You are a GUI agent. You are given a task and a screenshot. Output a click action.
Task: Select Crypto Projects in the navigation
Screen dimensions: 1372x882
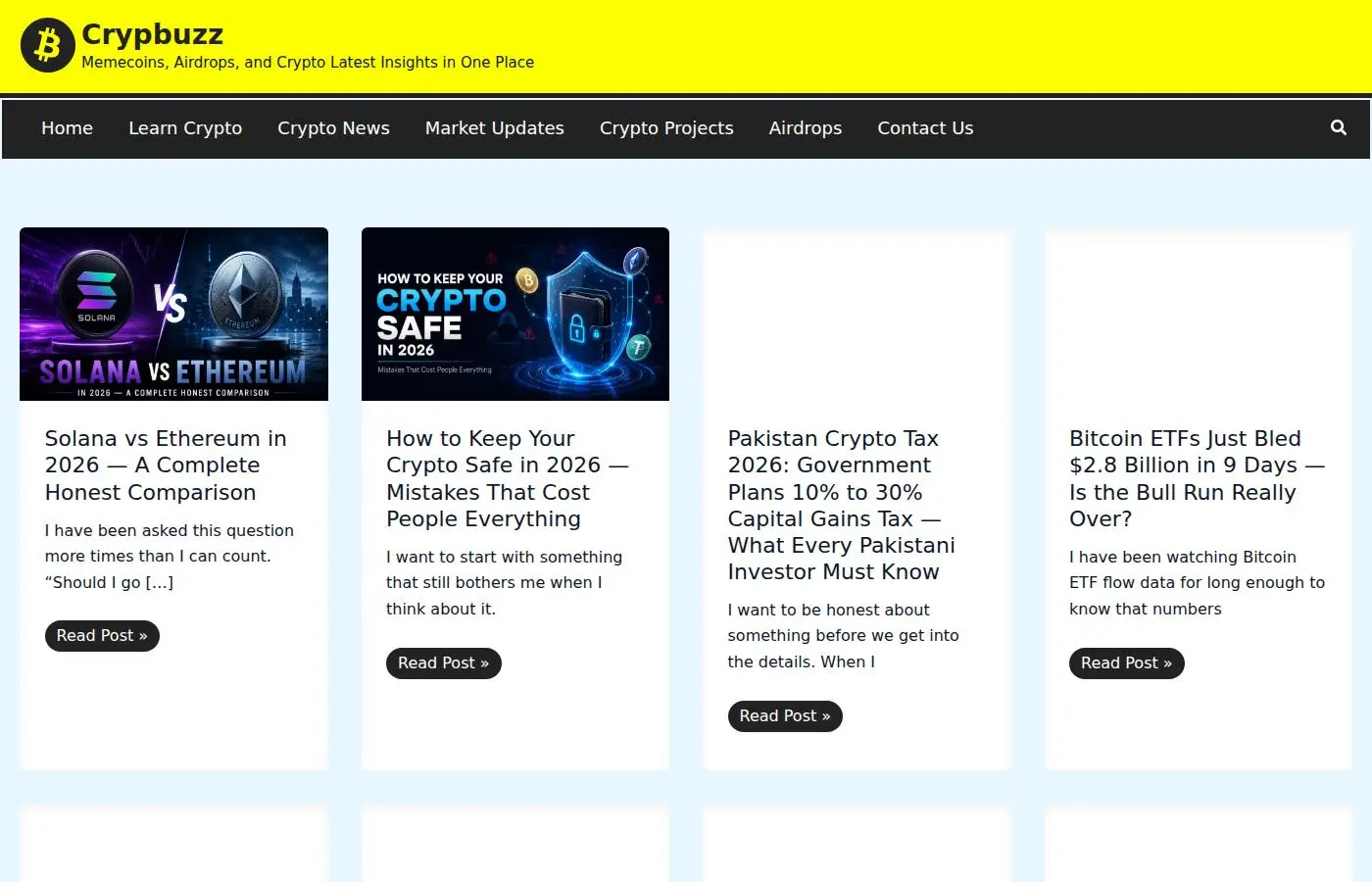click(x=666, y=128)
